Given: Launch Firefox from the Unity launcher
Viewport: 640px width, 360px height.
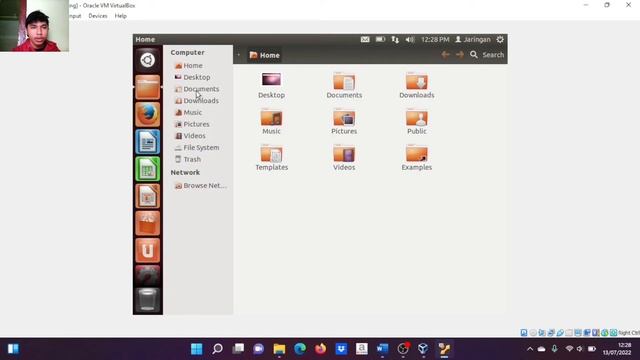Looking at the screenshot, I should coord(147,114).
